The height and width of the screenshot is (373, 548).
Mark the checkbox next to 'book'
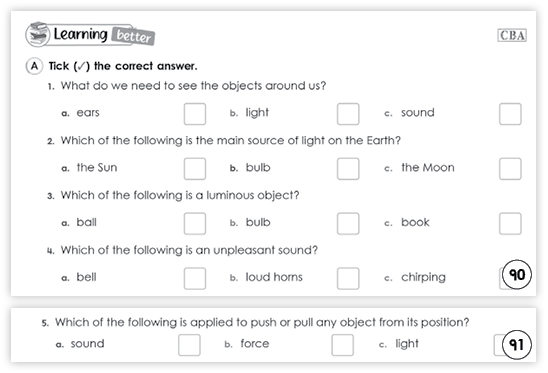click(510, 224)
